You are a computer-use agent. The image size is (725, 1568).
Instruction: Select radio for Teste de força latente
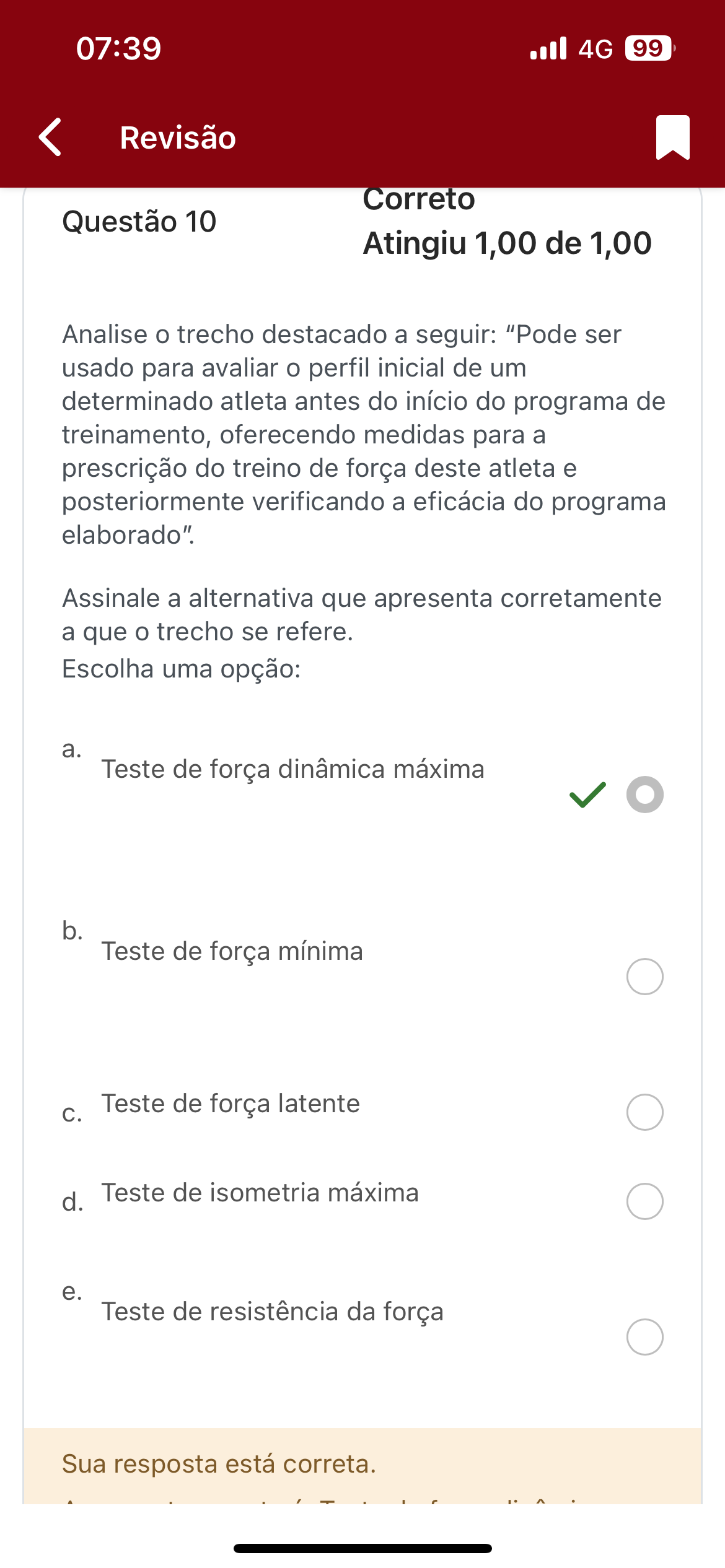[644, 1112]
